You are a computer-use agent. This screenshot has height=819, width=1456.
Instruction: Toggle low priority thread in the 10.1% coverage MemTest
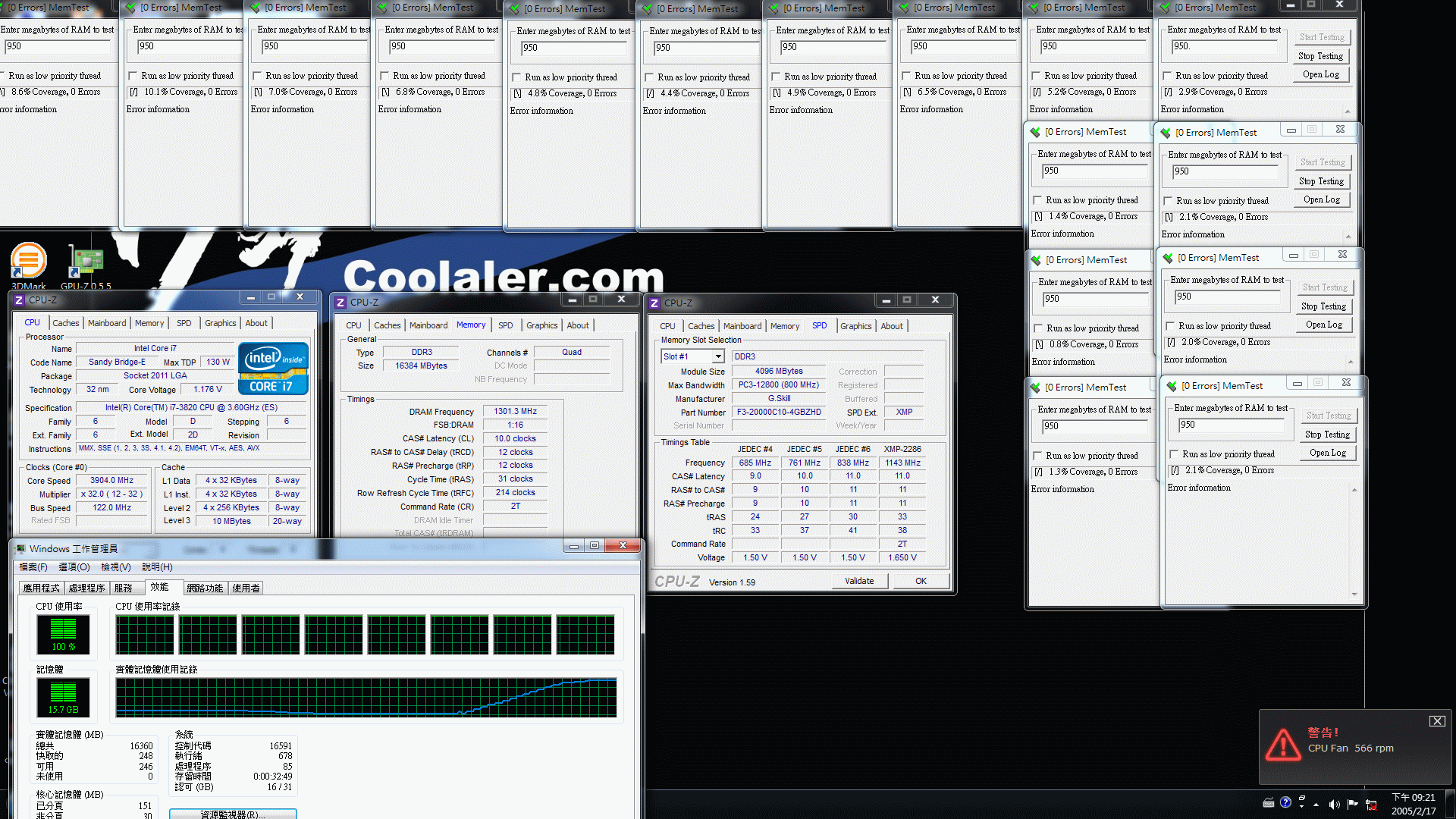pos(133,76)
